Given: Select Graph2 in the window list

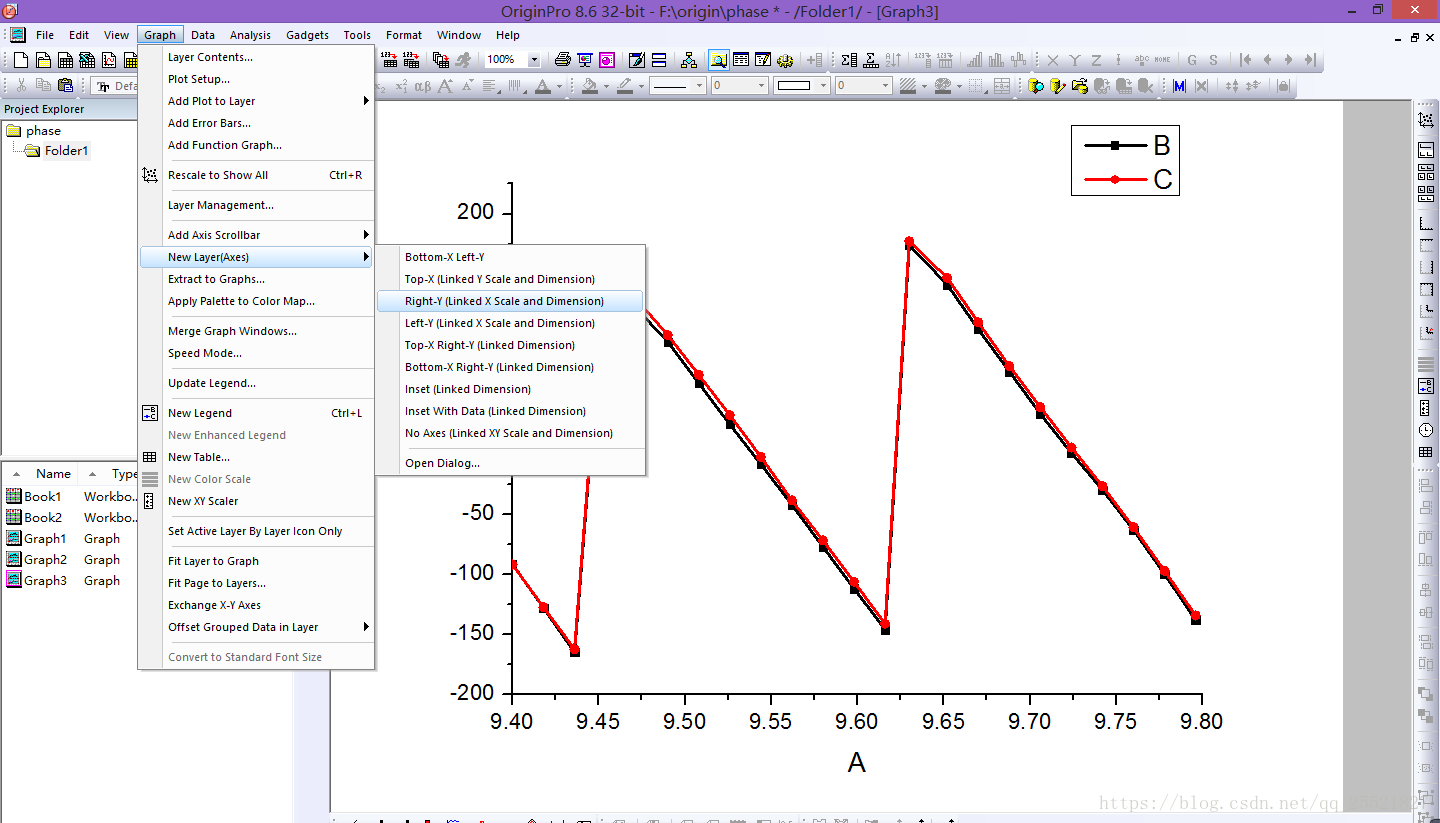Looking at the screenshot, I should click(46, 559).
